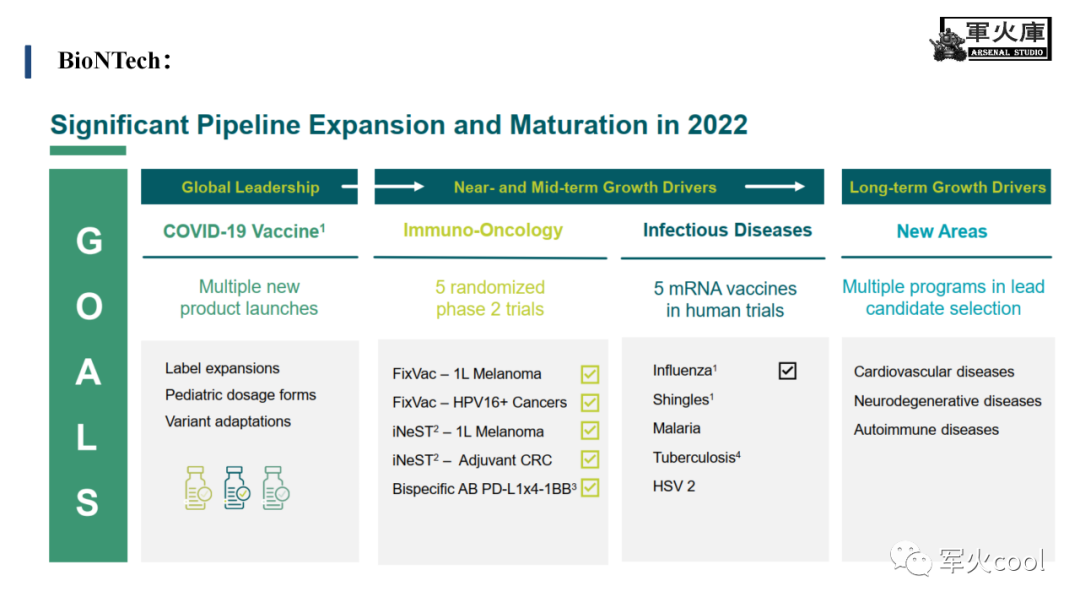Image resolution: width=1080 pixels, height=608 pixels.
Task: Click the 'Variant adaptations' item
Action: tap(227, 421)
